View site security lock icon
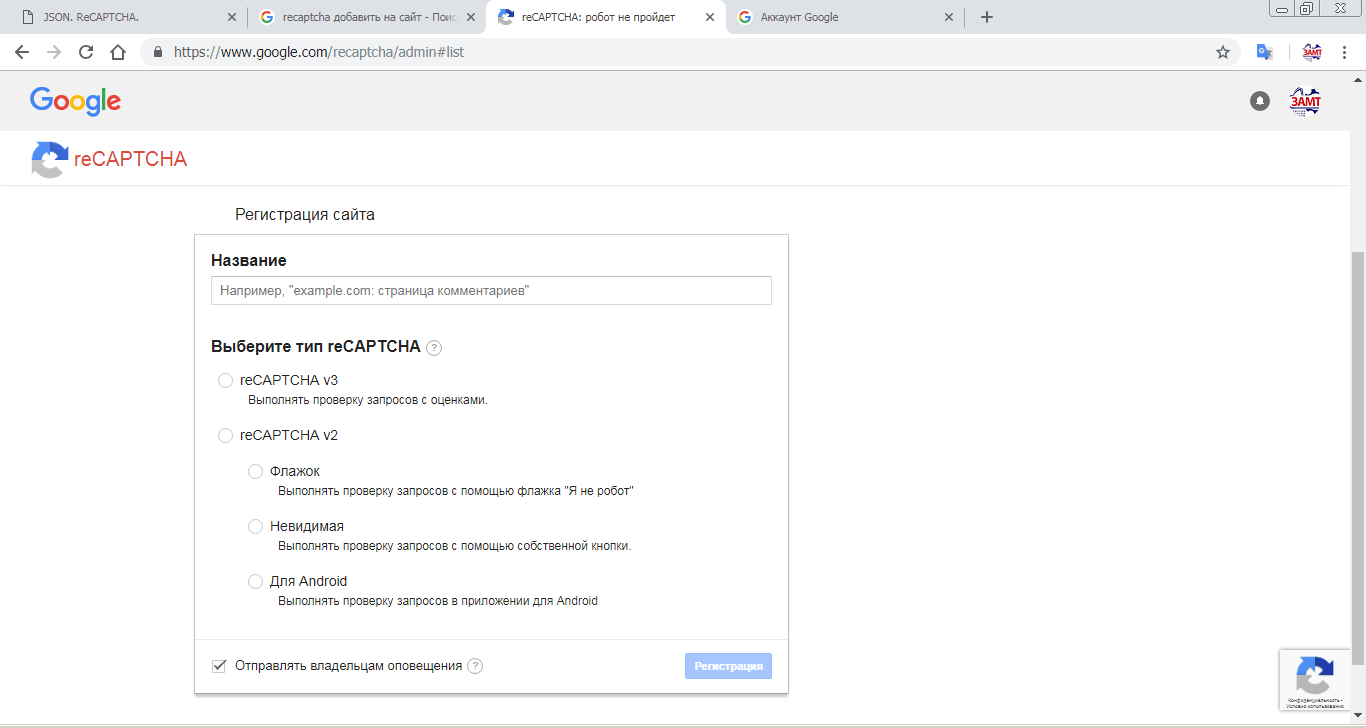This screenshot has height=728, width=1366. [x=158, y=52]
